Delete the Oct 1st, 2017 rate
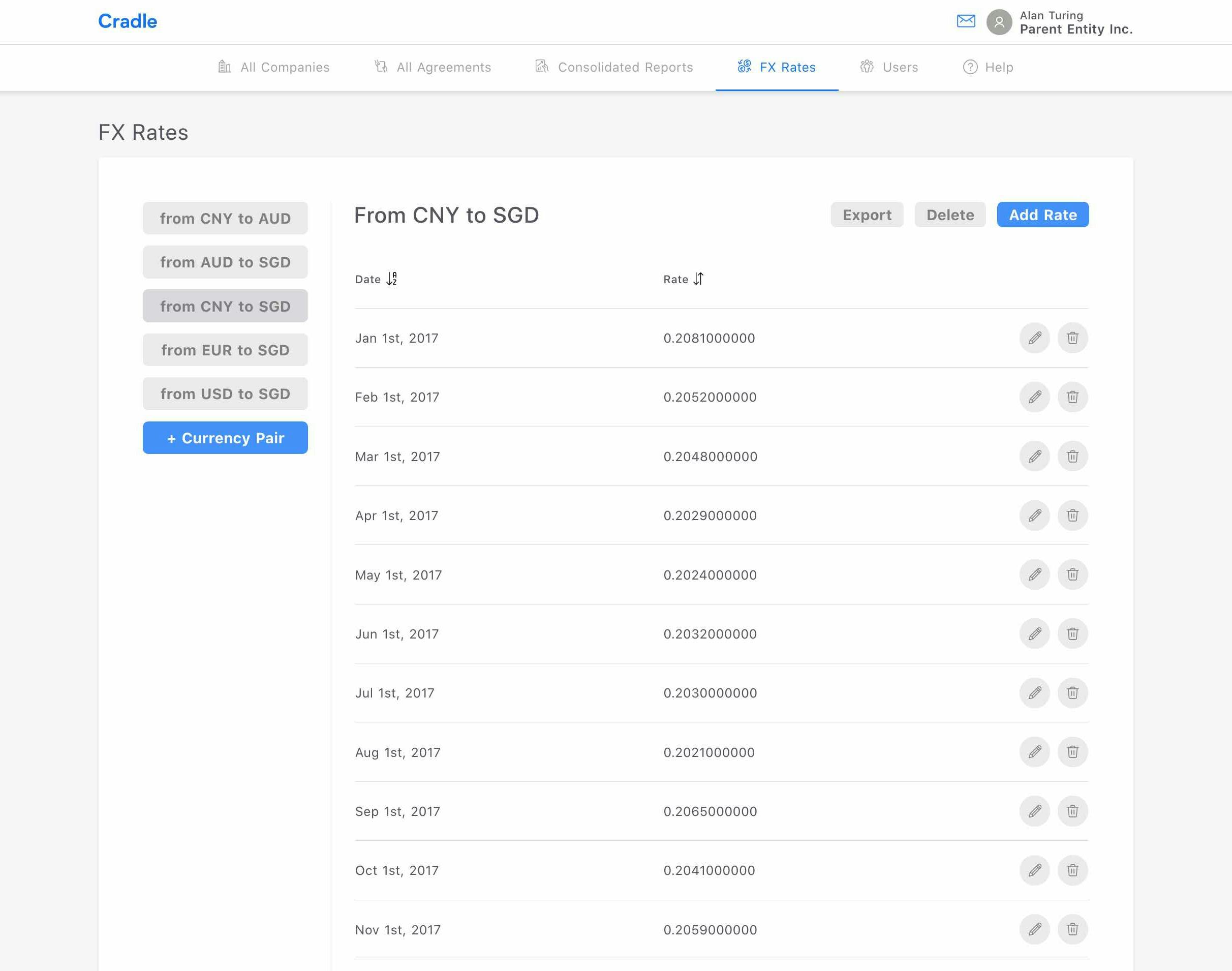The width and height of the screenshot is (1232, 971). (x=1073, y=870)
